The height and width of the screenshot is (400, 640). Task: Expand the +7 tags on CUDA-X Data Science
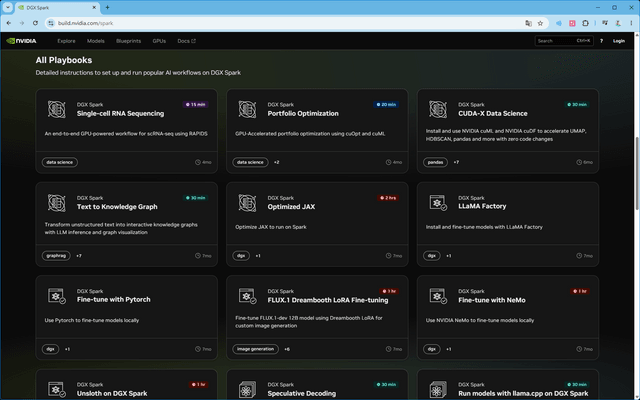click(456, 162)
